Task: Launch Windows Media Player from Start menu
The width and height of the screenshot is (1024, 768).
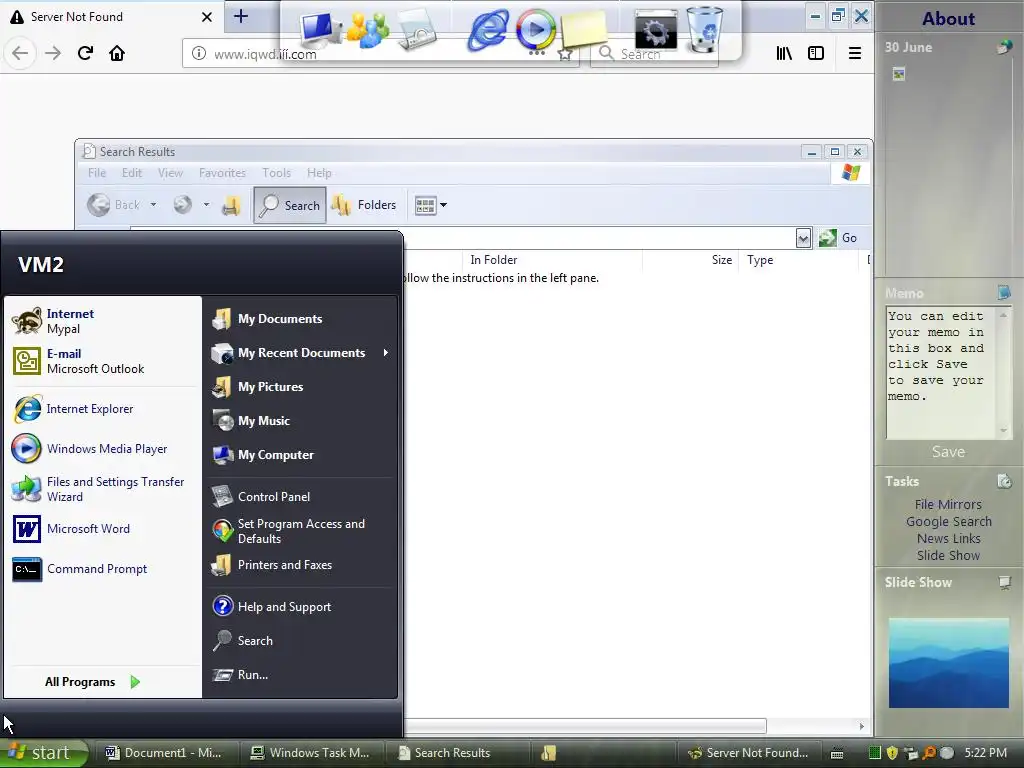Action: click(103, 449)
